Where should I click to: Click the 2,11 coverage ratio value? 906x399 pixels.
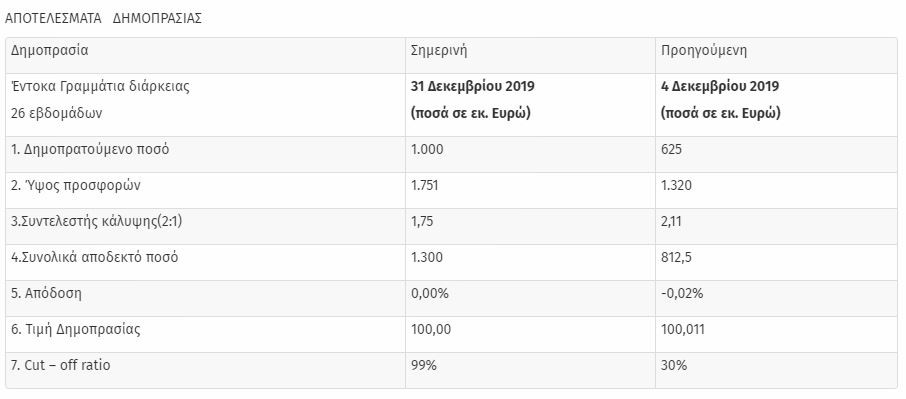[x=671, y=222]
